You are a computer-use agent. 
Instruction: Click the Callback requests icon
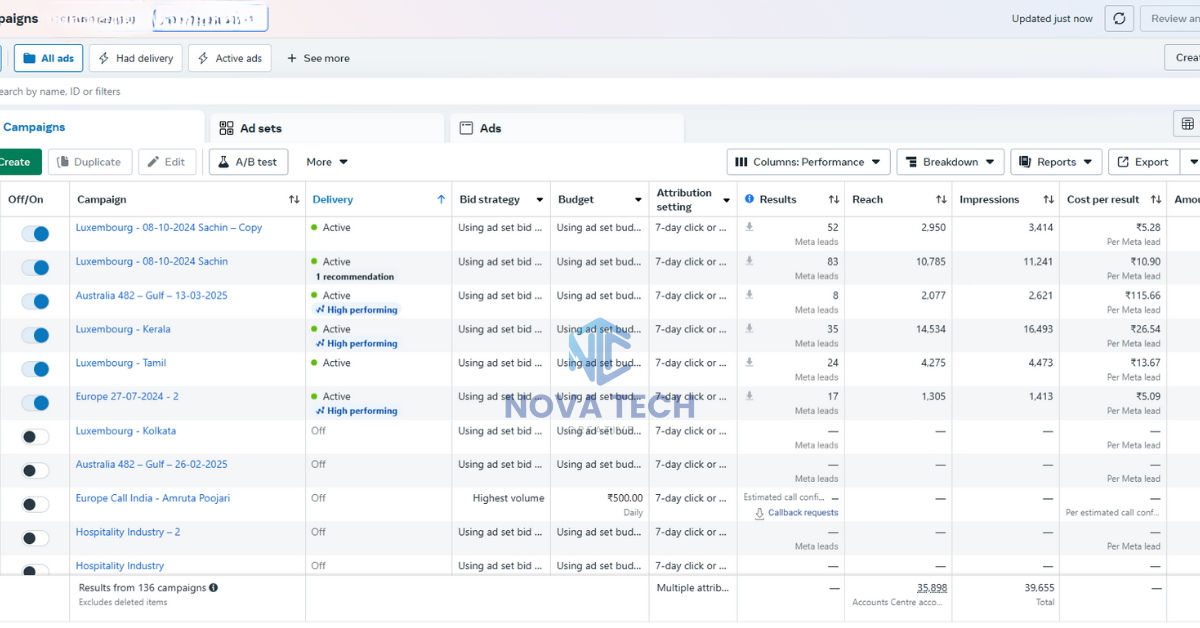760,513
